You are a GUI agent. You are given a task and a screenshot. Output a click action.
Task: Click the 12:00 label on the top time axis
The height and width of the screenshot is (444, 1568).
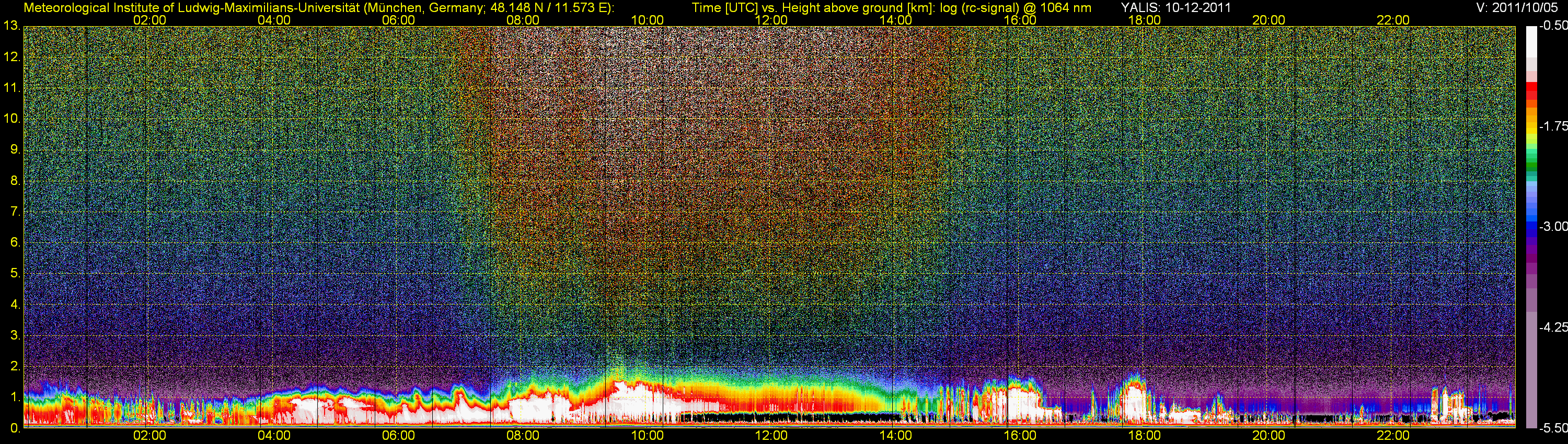[771, 20]
